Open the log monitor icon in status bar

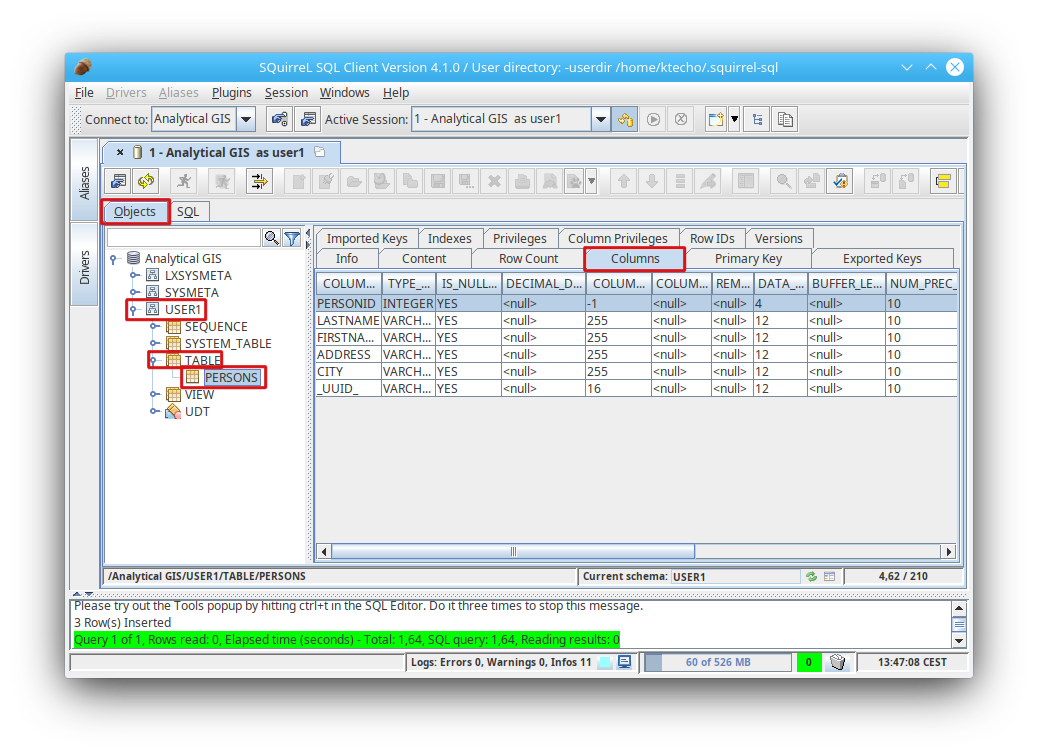pyautogui.click(x=624, y=662)
